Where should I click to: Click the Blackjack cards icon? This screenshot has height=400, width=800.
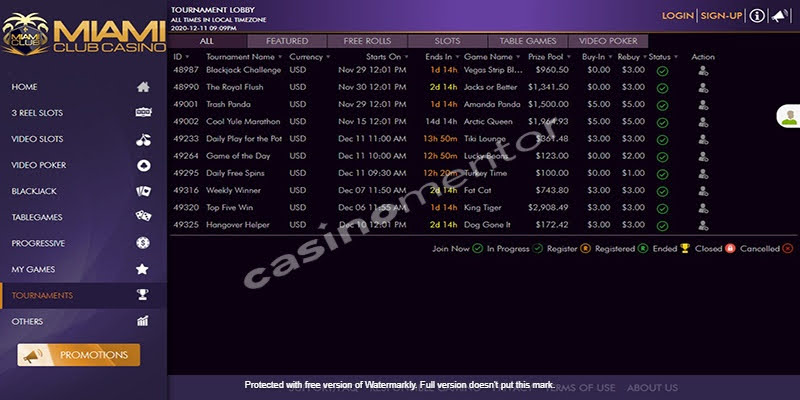(143, 191)
